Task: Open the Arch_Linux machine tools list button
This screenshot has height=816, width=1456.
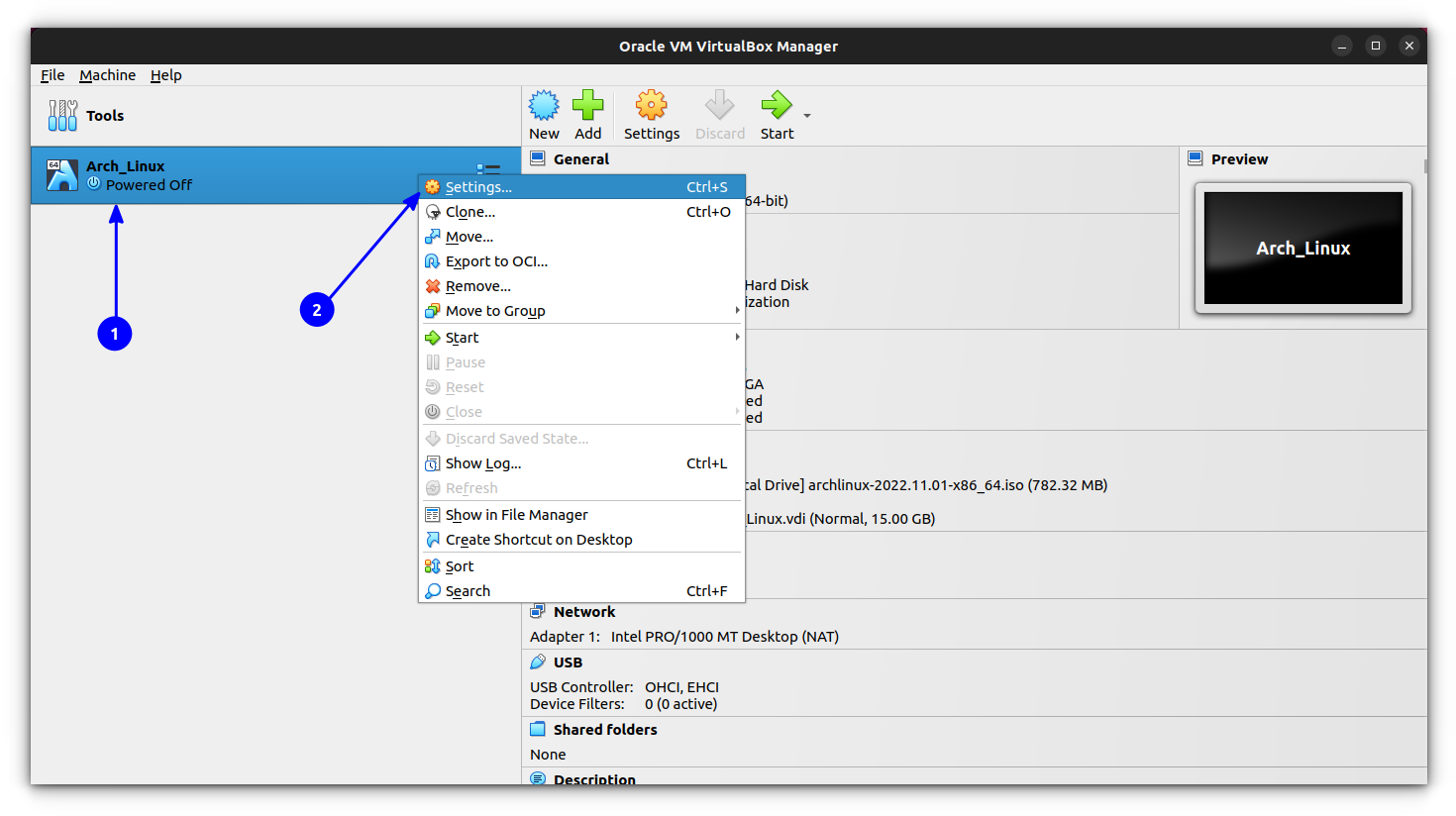Action: [x=488, y=169]
